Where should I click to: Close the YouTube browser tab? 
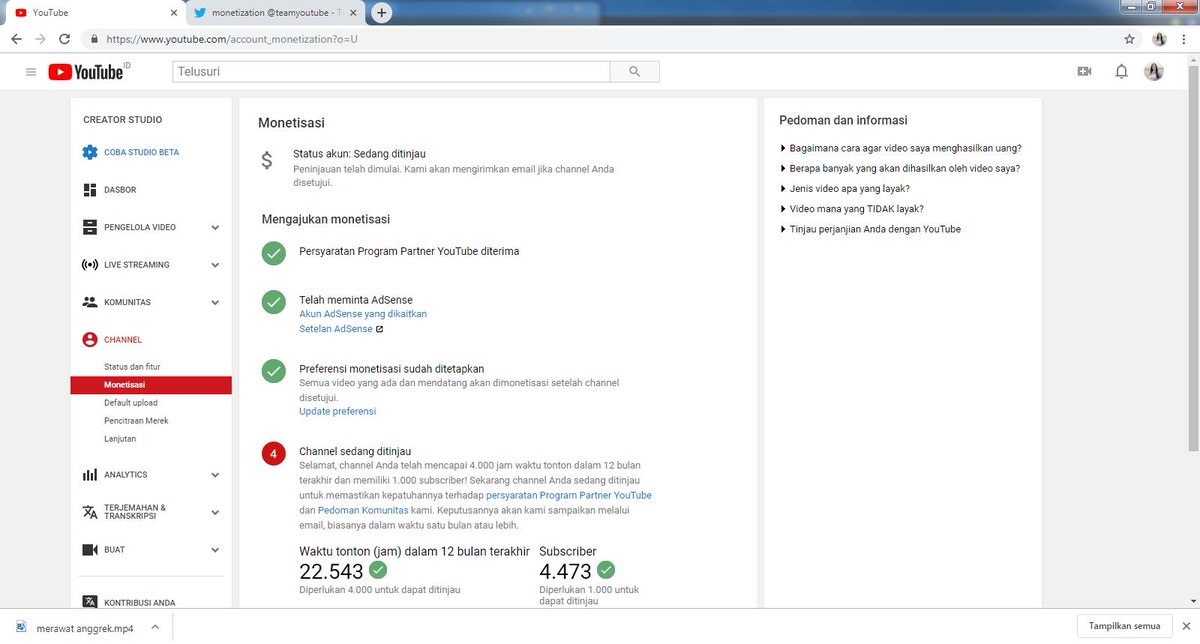pos(174,13)
